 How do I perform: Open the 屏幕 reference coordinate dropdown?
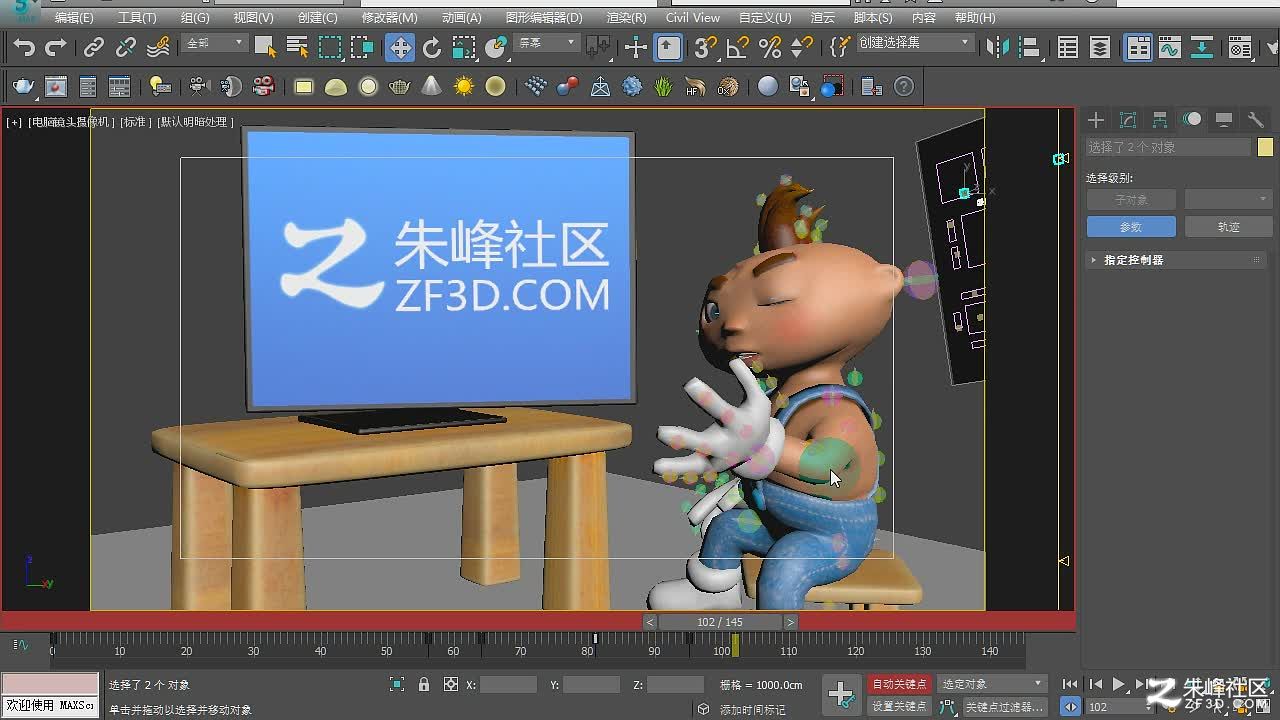[x=546, y=43]
